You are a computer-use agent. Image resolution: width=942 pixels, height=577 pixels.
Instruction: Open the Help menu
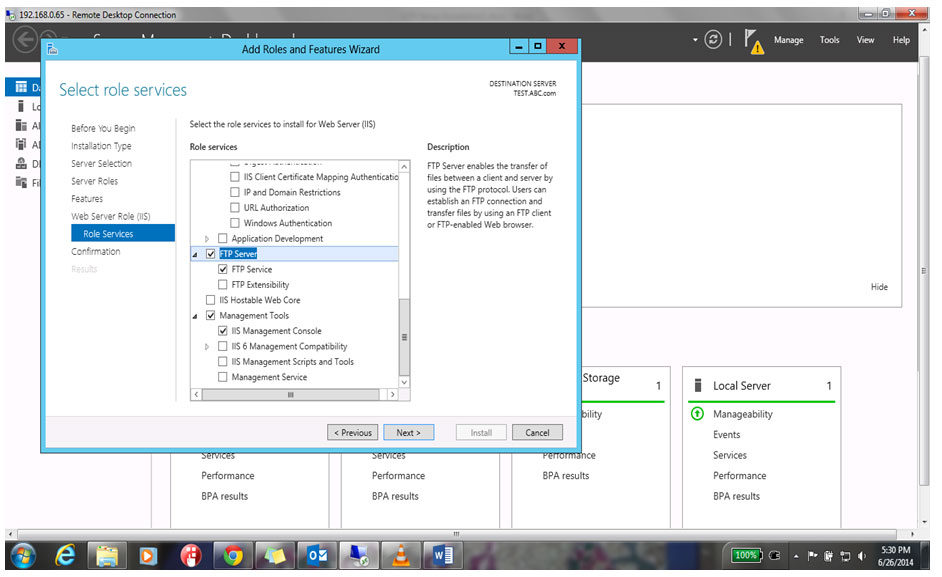pos(901,40)
